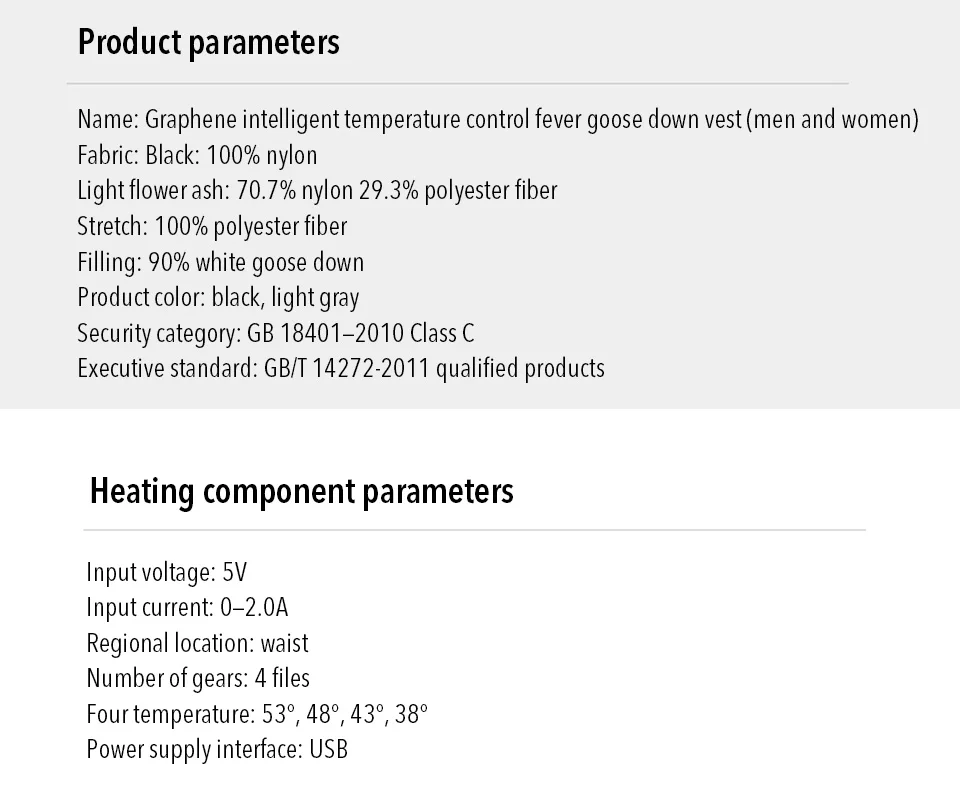
Task: Click the "Product parameters" heading
Action: [208, 43]
